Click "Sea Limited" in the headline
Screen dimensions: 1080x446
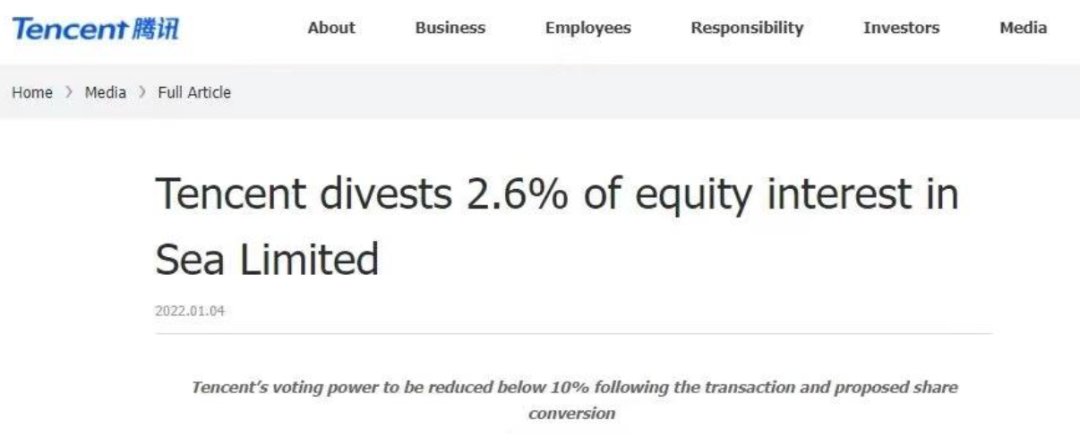267,260
